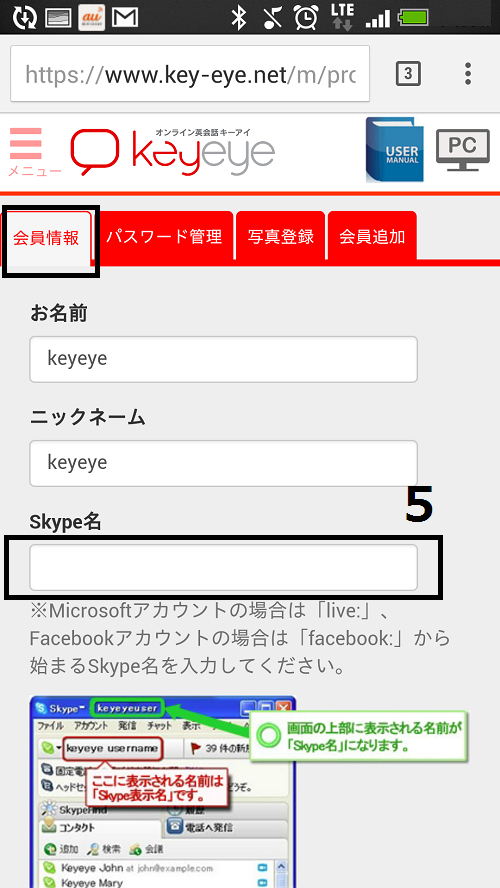The image size is (500, 888).
Task: Tap the sync notification icon in status bar
Action: 24,18
